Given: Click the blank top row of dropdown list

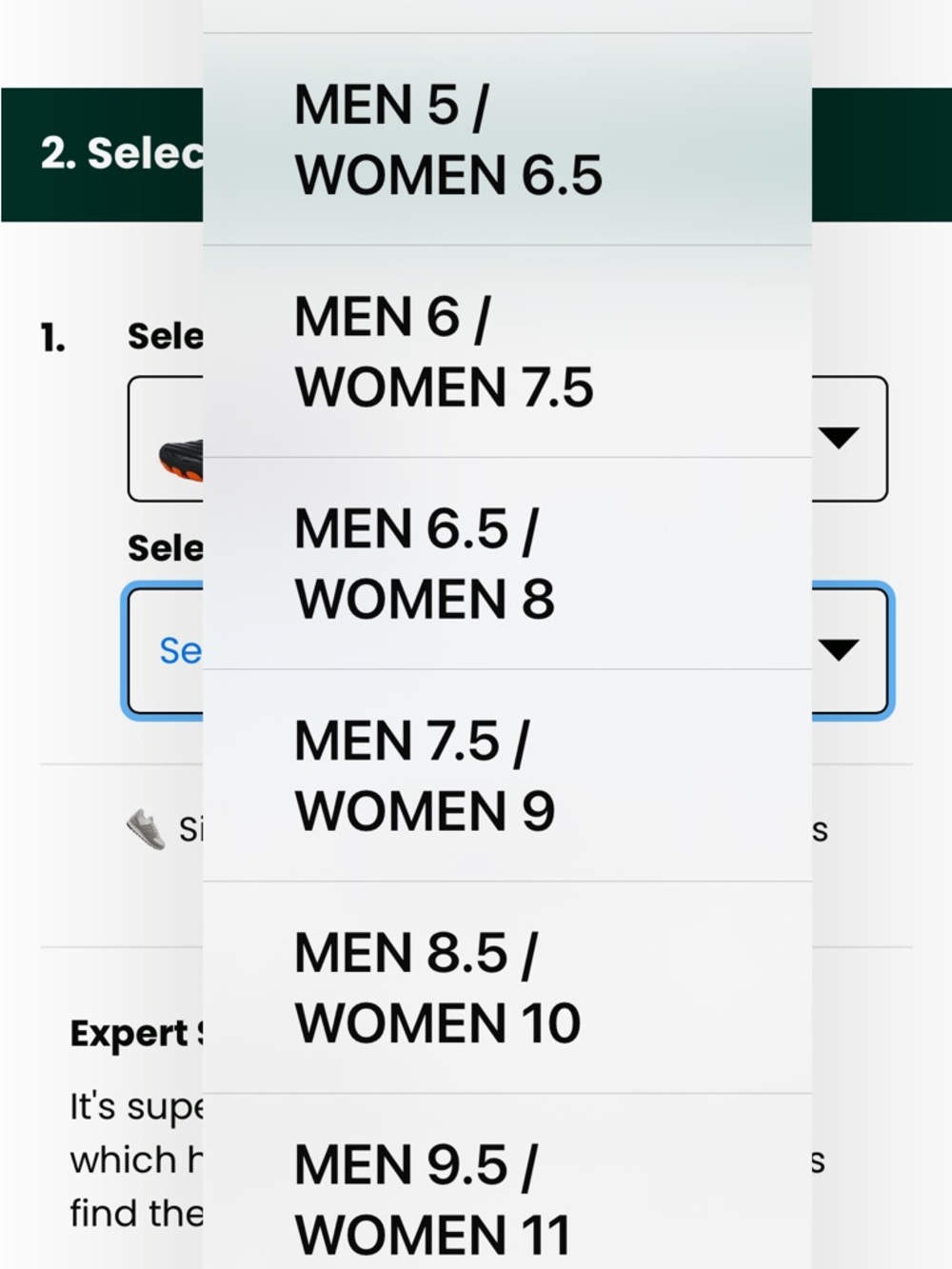Looking at the screenshot, I should [507, 16].
